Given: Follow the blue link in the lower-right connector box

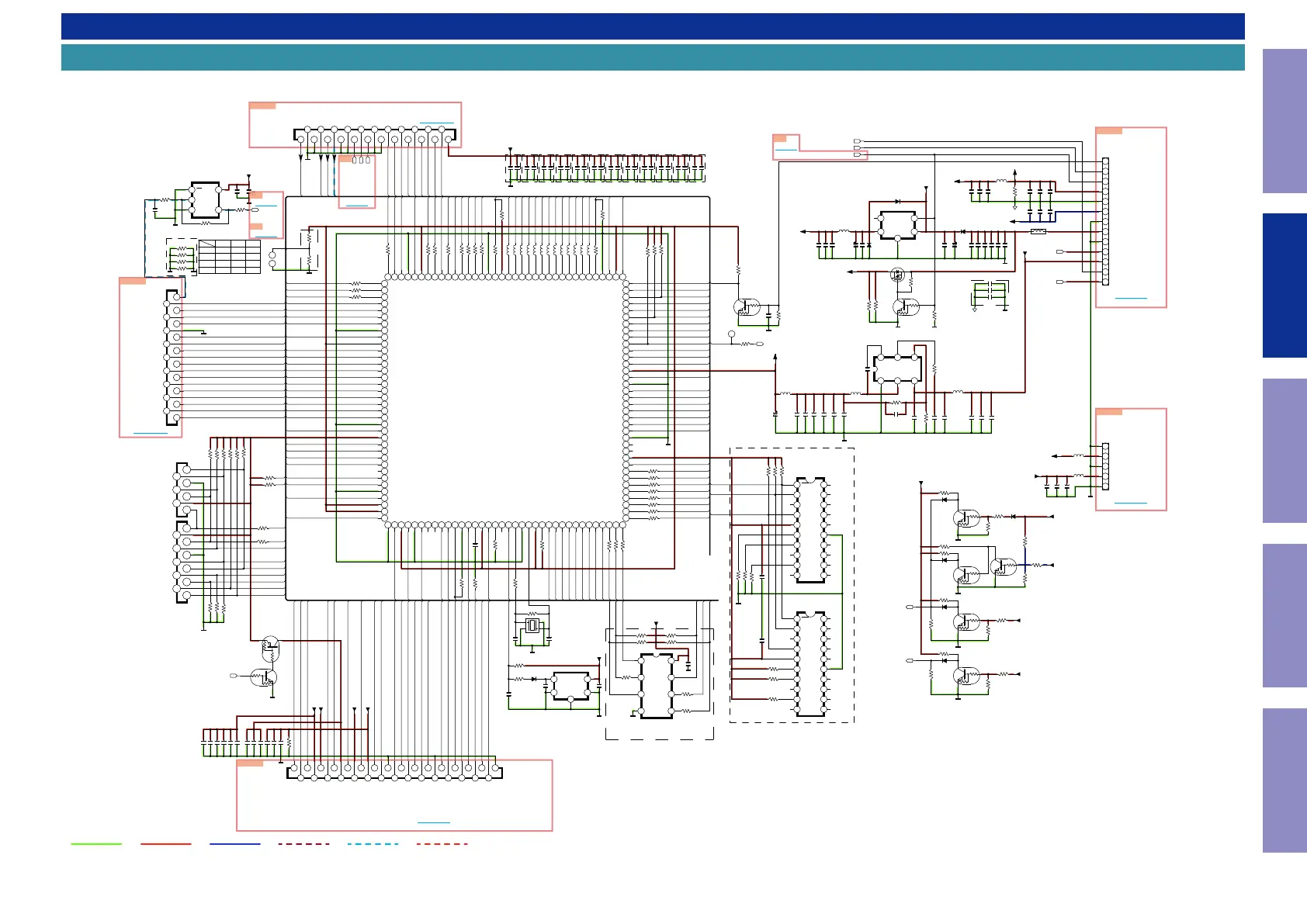Looking at the screenshot, I should pyautogui.click(x=1131, y=504).
